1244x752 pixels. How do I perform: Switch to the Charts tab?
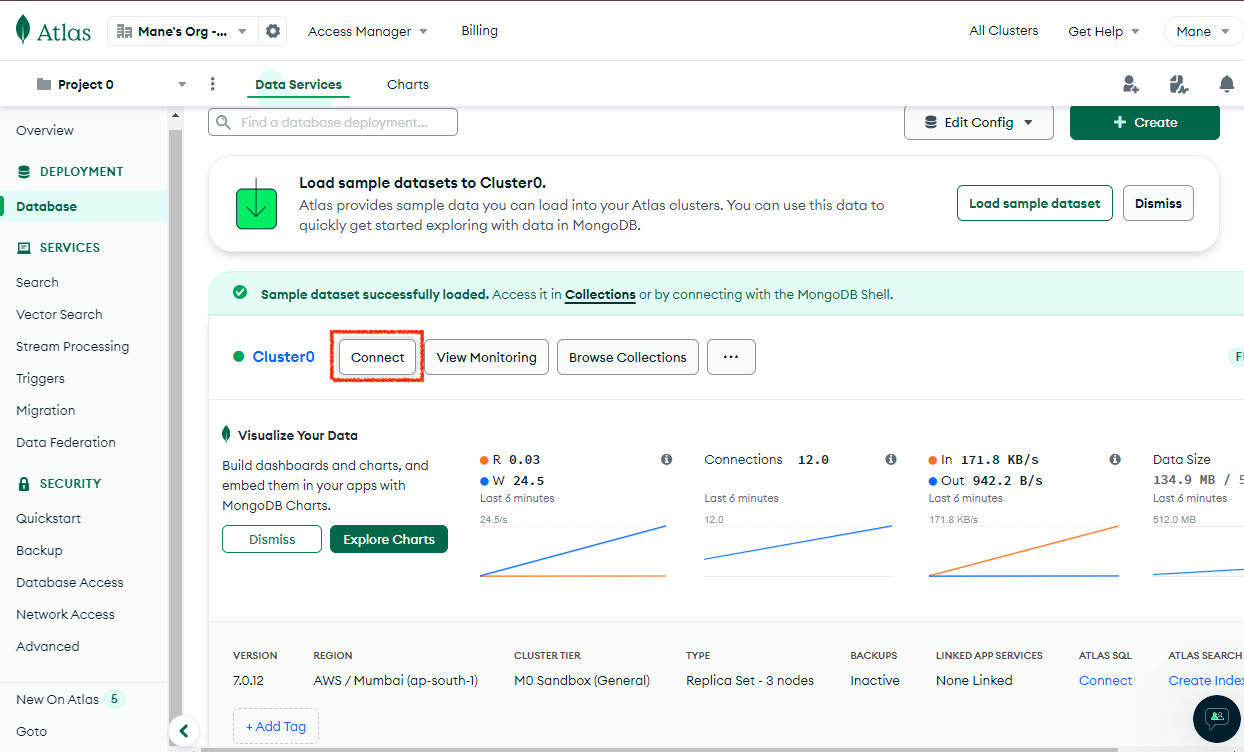pos(408,85)
